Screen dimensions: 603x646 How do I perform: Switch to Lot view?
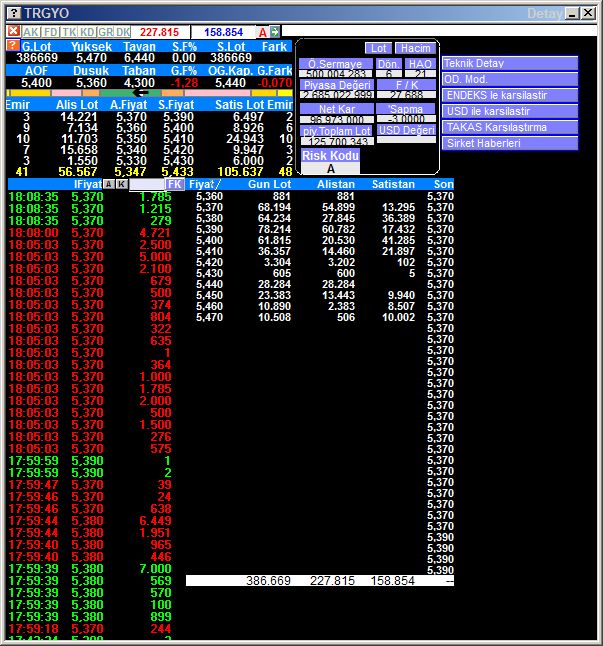pyautogui.click(x=378, y=48)
